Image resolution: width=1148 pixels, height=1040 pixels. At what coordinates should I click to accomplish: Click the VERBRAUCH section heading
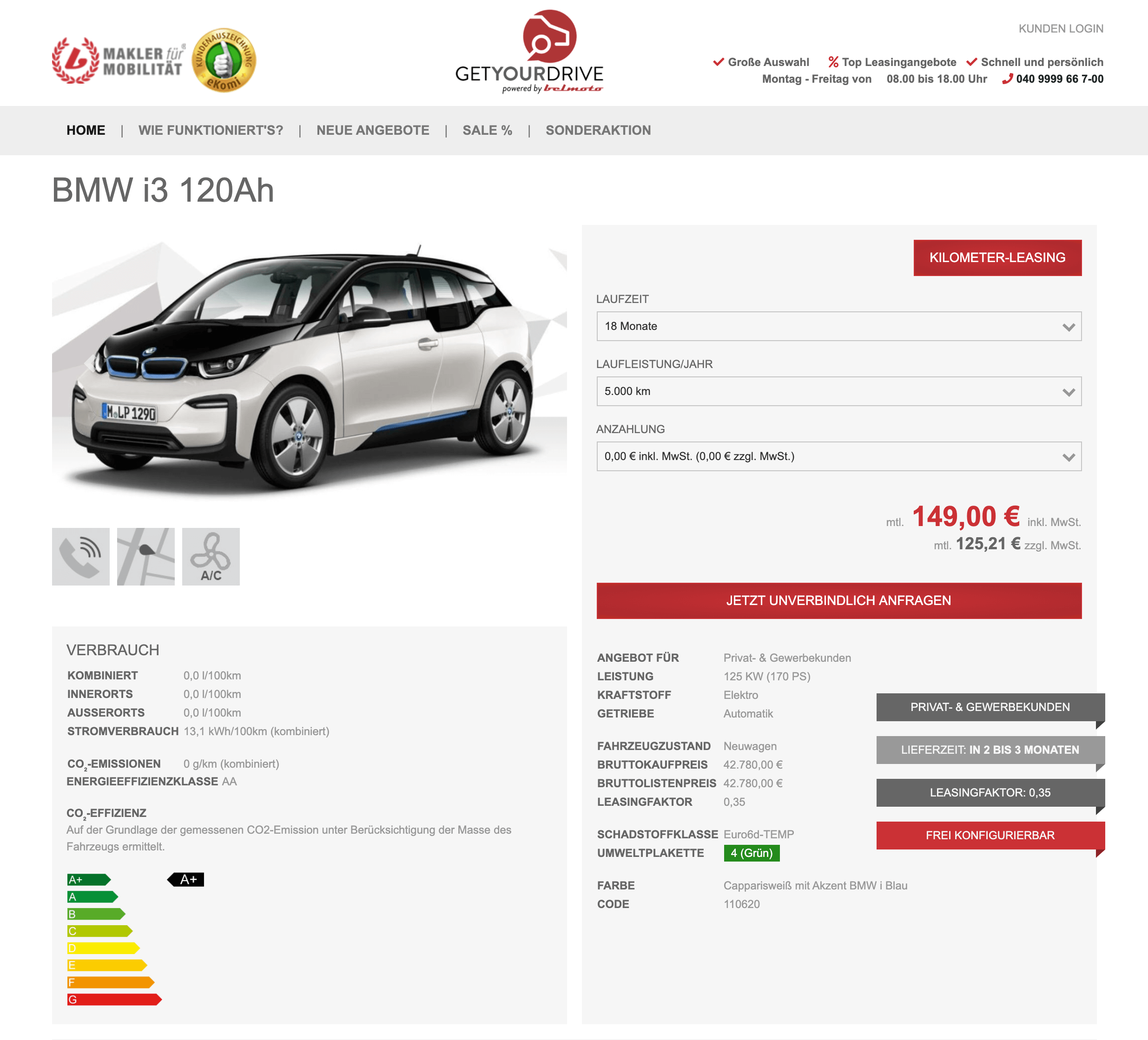(113, 650)
